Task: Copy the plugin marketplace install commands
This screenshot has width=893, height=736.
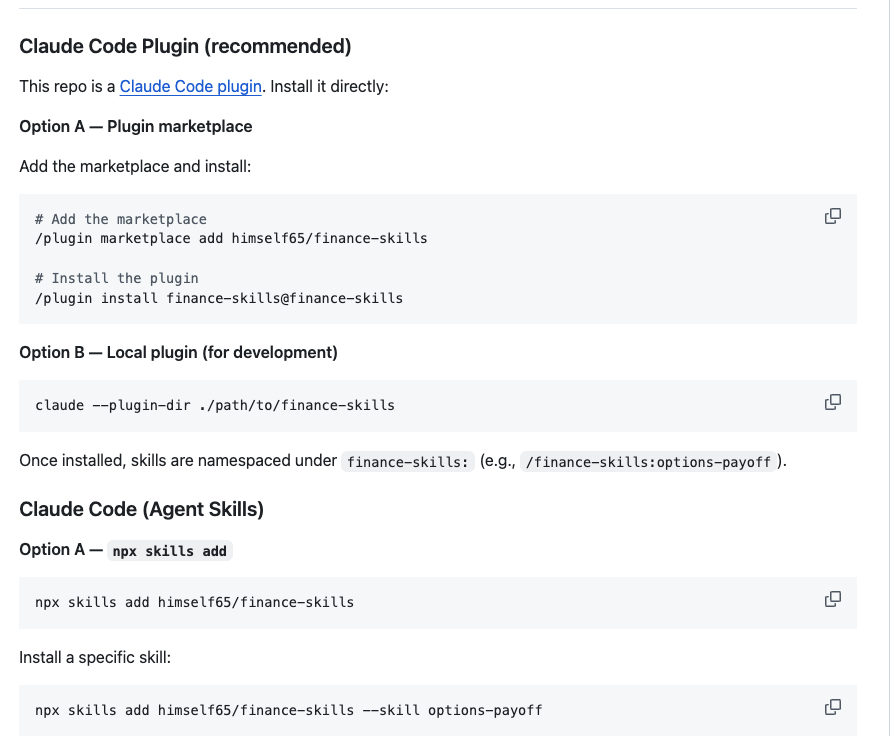Action: [x=833, y=216]
